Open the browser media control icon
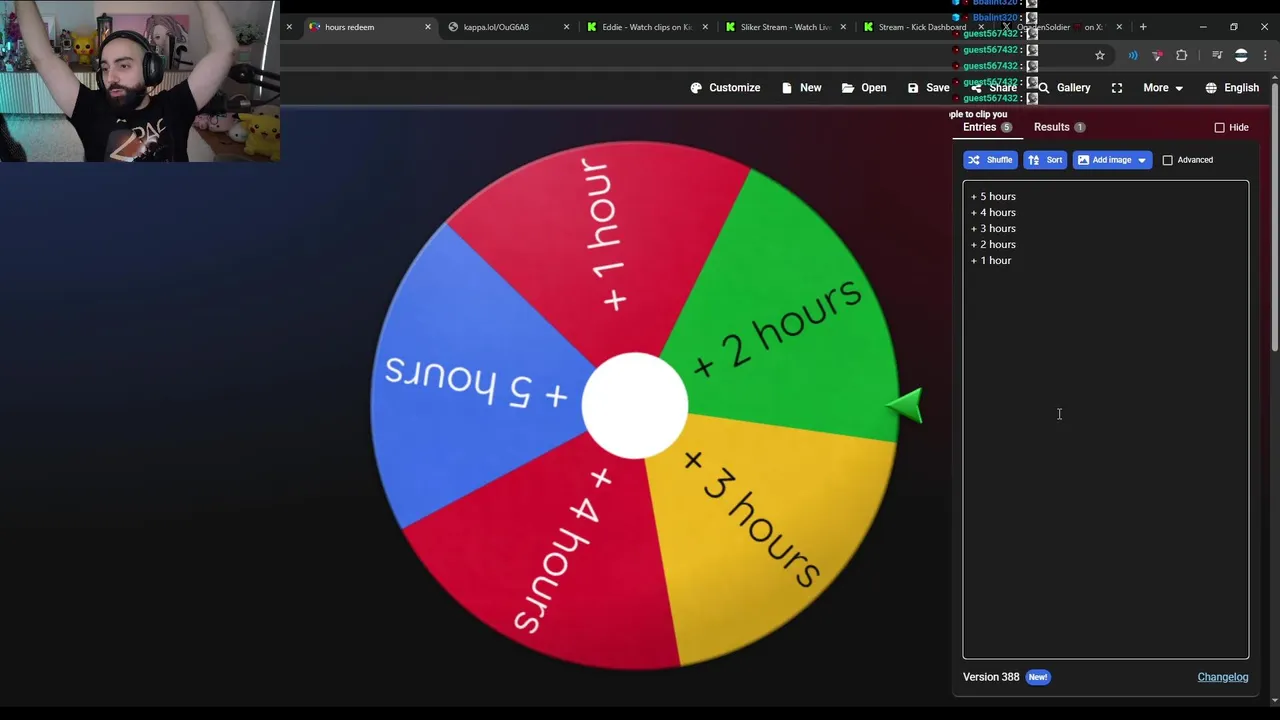Viewport: 1280px width, 720px height. click(x=1217, y=56)
